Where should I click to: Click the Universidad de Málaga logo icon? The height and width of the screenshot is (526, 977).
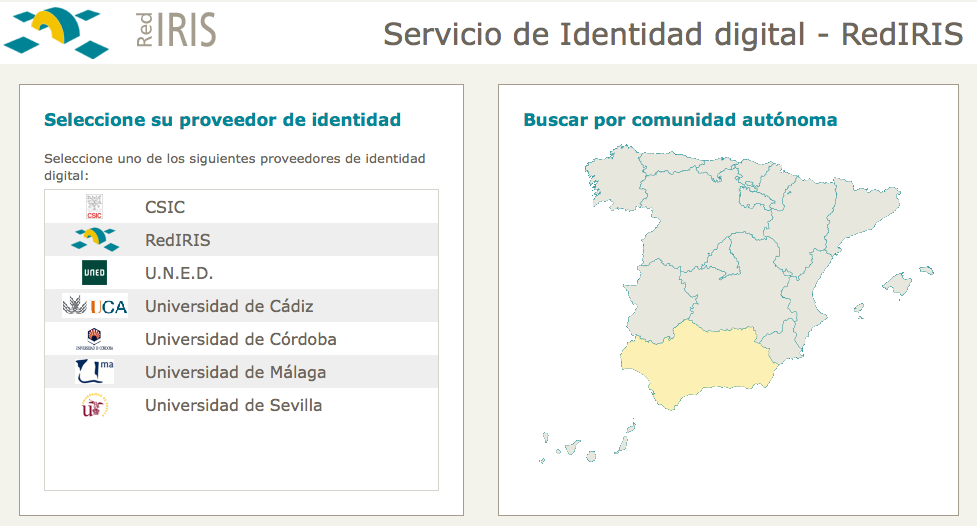[94, 372]
